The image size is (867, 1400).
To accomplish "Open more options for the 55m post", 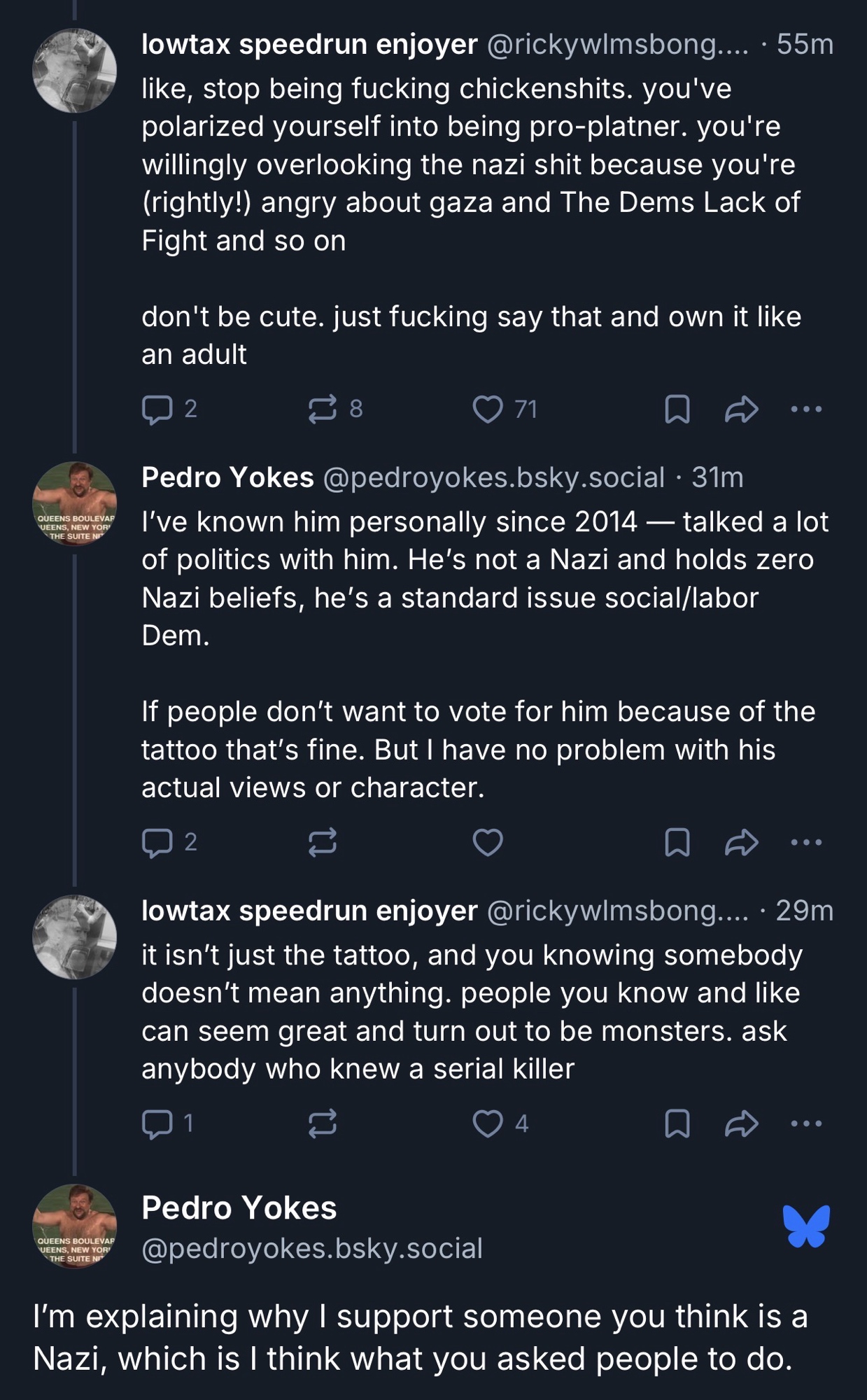I will 806,409.
